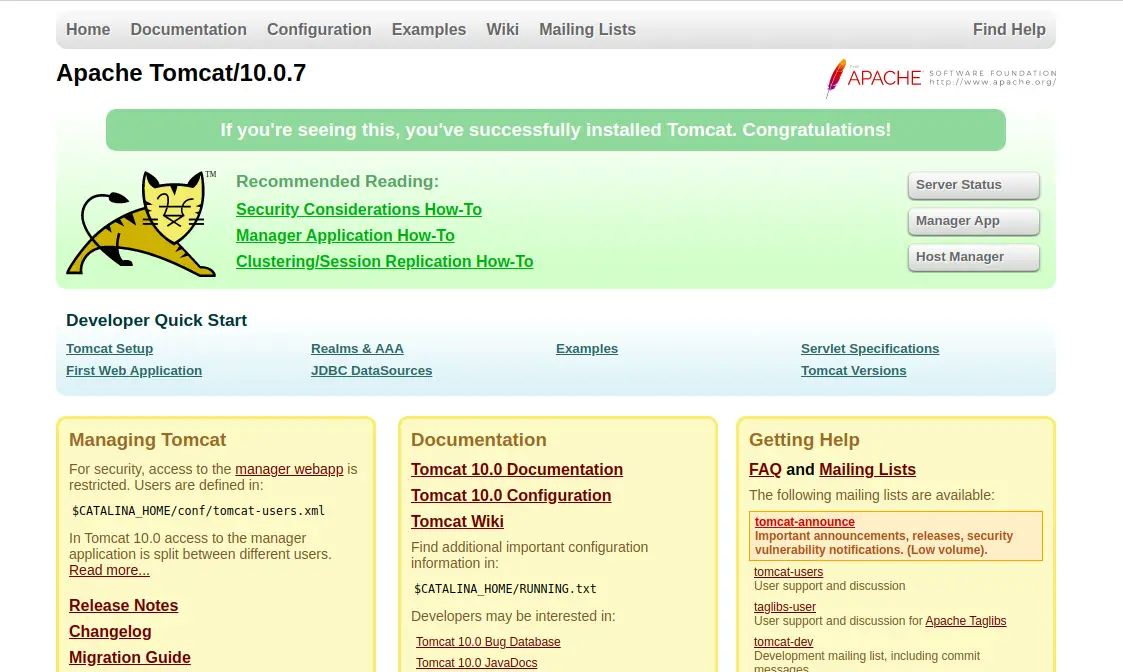Open Tomcat 10.0 Configuration link
Screen dimensions: 1123x672
pyautogui.click(x=511, y=496)
